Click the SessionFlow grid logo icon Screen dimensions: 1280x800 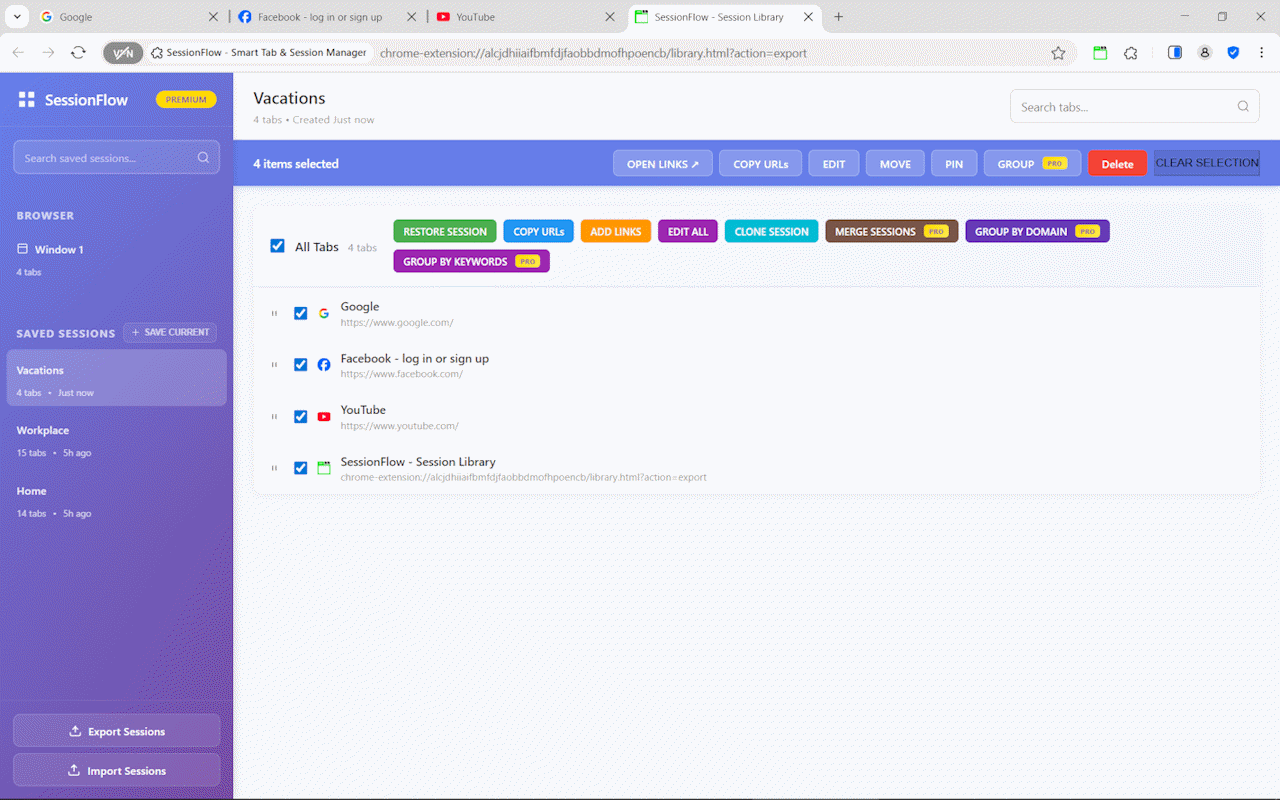point(25,99)
